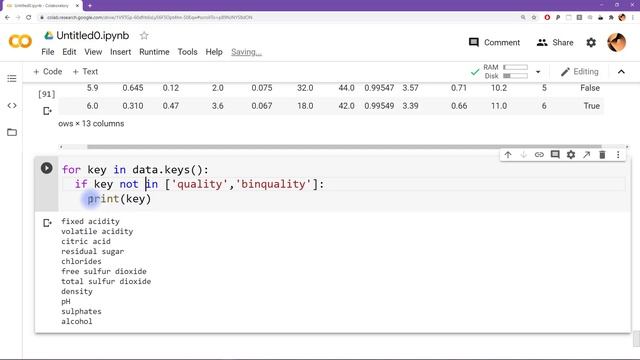The width and height of the screenshot is (640, 360).
Task: Select 'citric acid' output line
Action: tap(86, 241)
